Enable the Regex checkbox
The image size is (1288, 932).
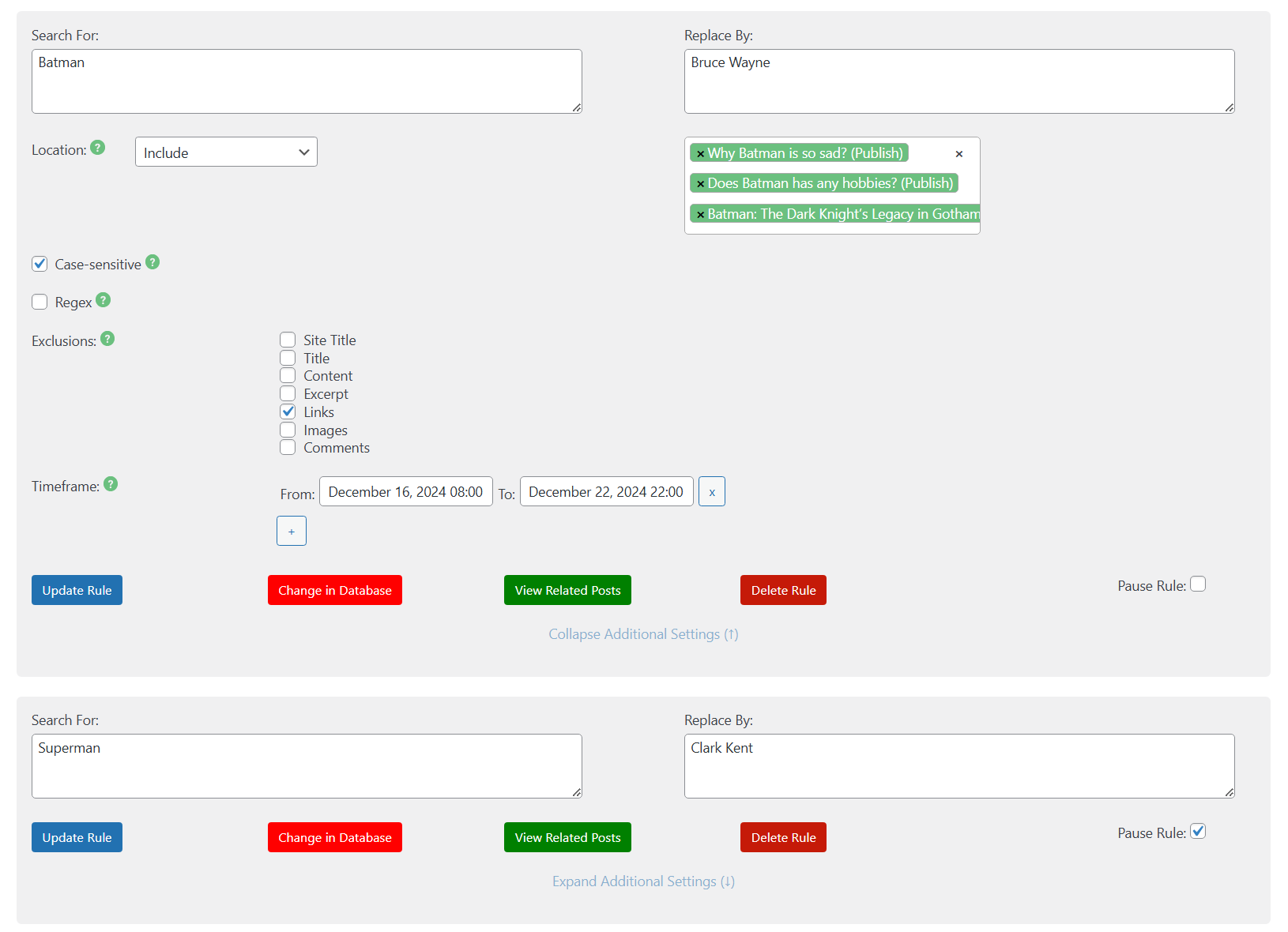coord(40,302)
